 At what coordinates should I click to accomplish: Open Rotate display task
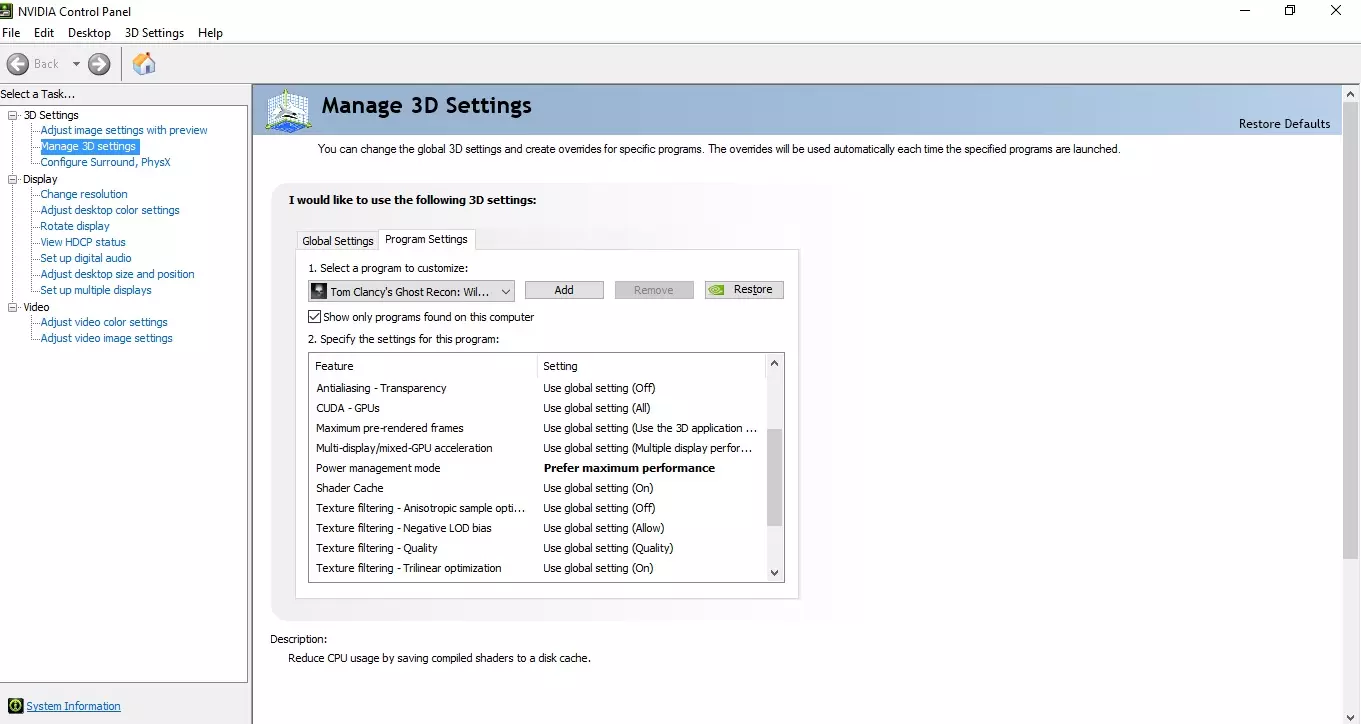coord(75,226)
